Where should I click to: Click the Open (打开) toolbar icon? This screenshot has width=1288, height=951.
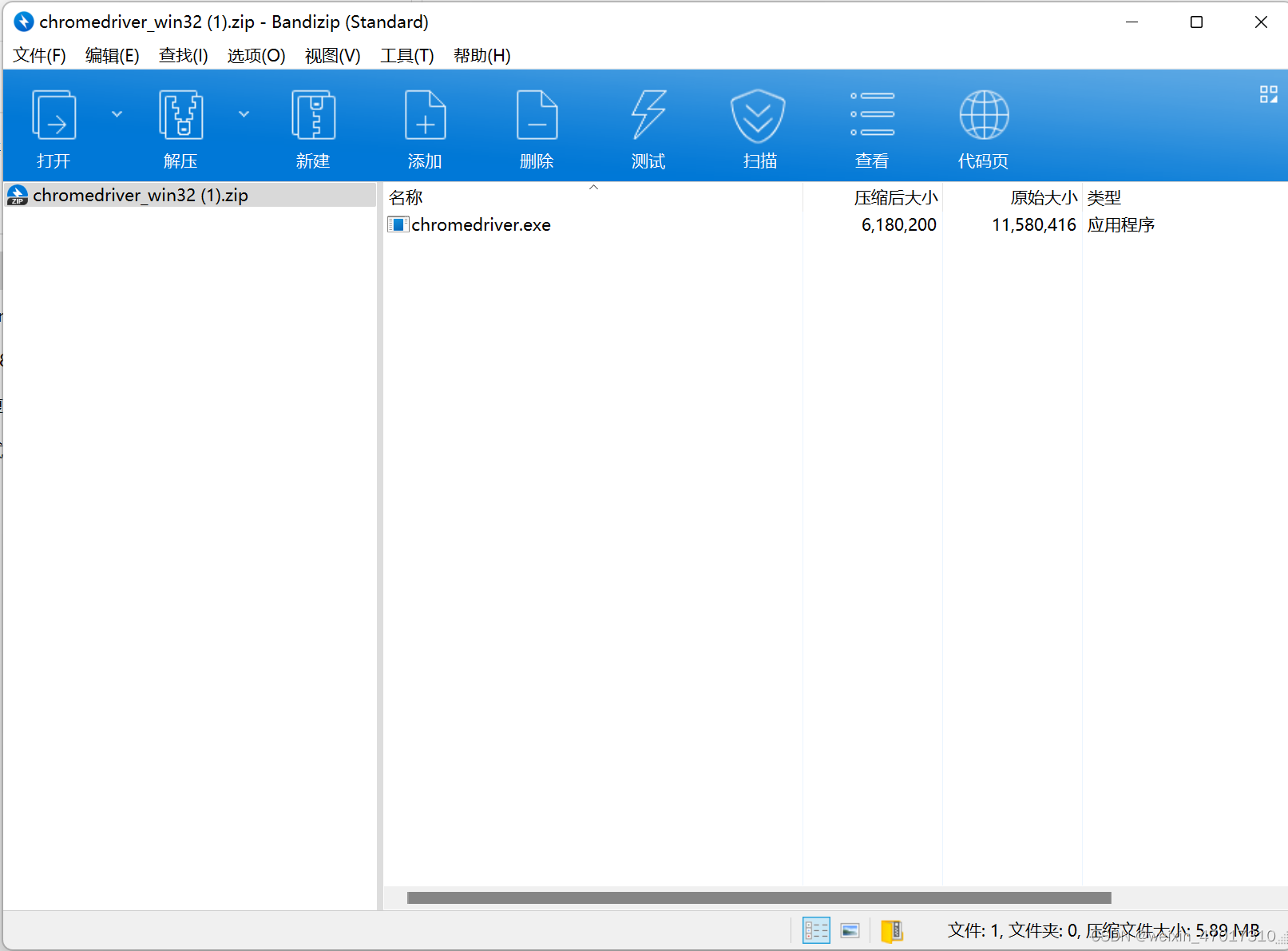(54, 116)
